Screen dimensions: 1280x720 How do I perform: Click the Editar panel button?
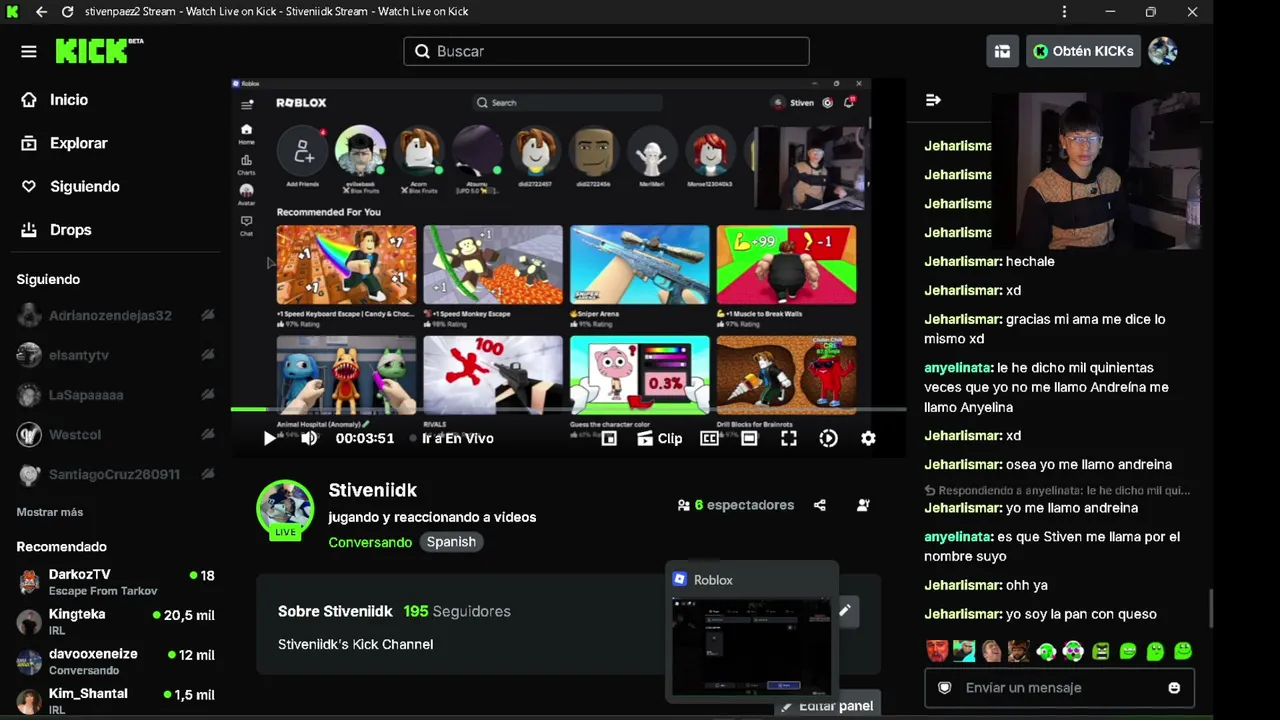click(x=827, y=705)
